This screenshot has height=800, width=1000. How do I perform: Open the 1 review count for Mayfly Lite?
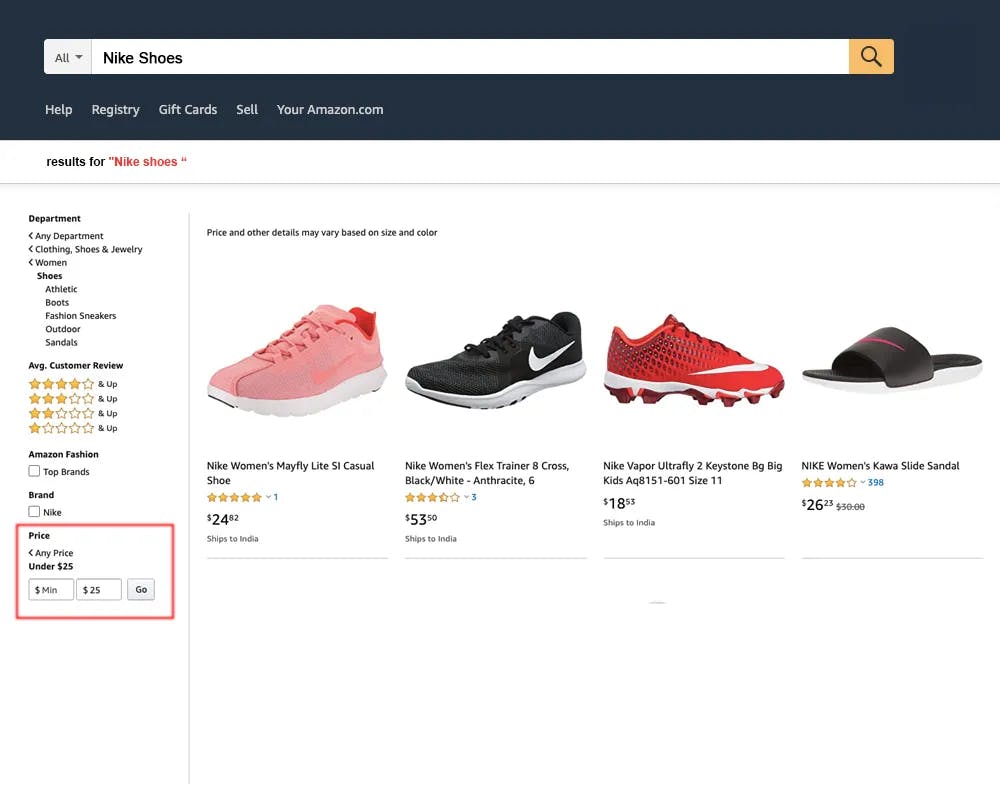(276, 498)
